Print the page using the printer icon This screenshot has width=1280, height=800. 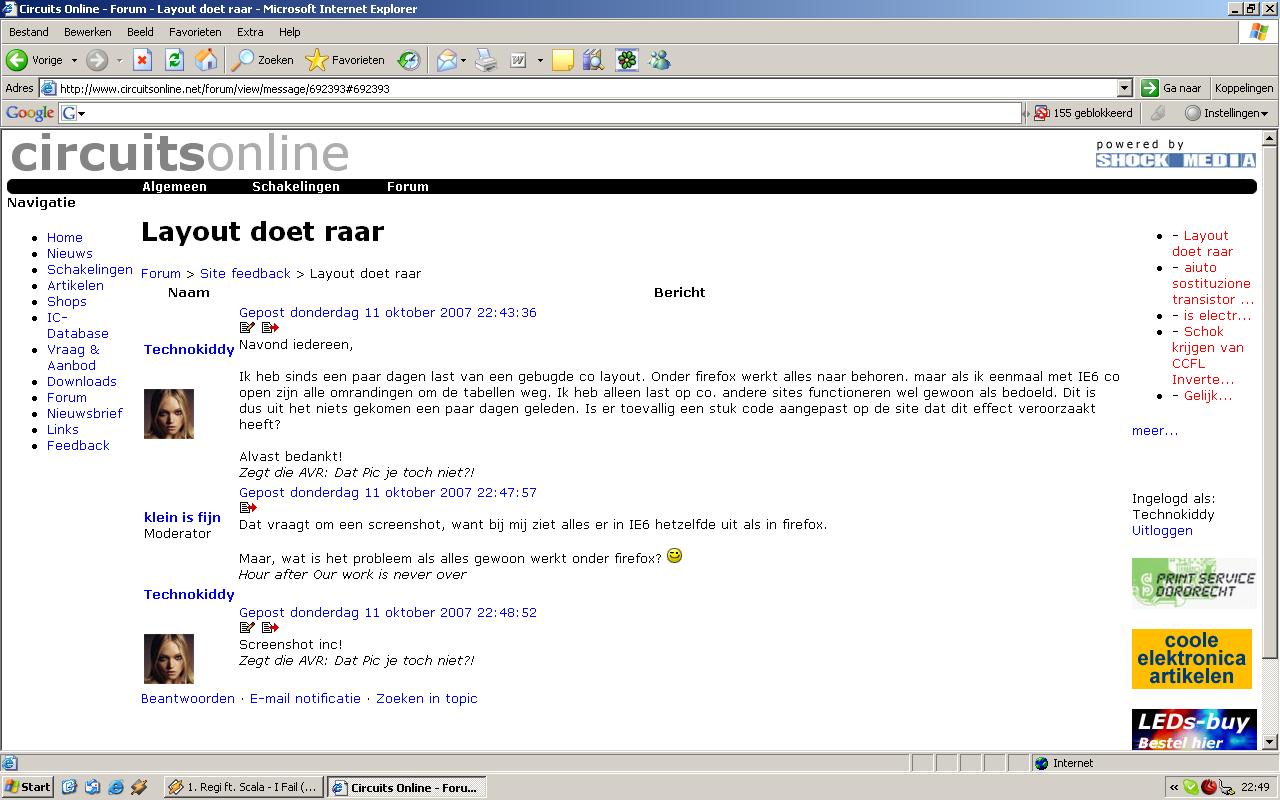click(x=486, y=60)
